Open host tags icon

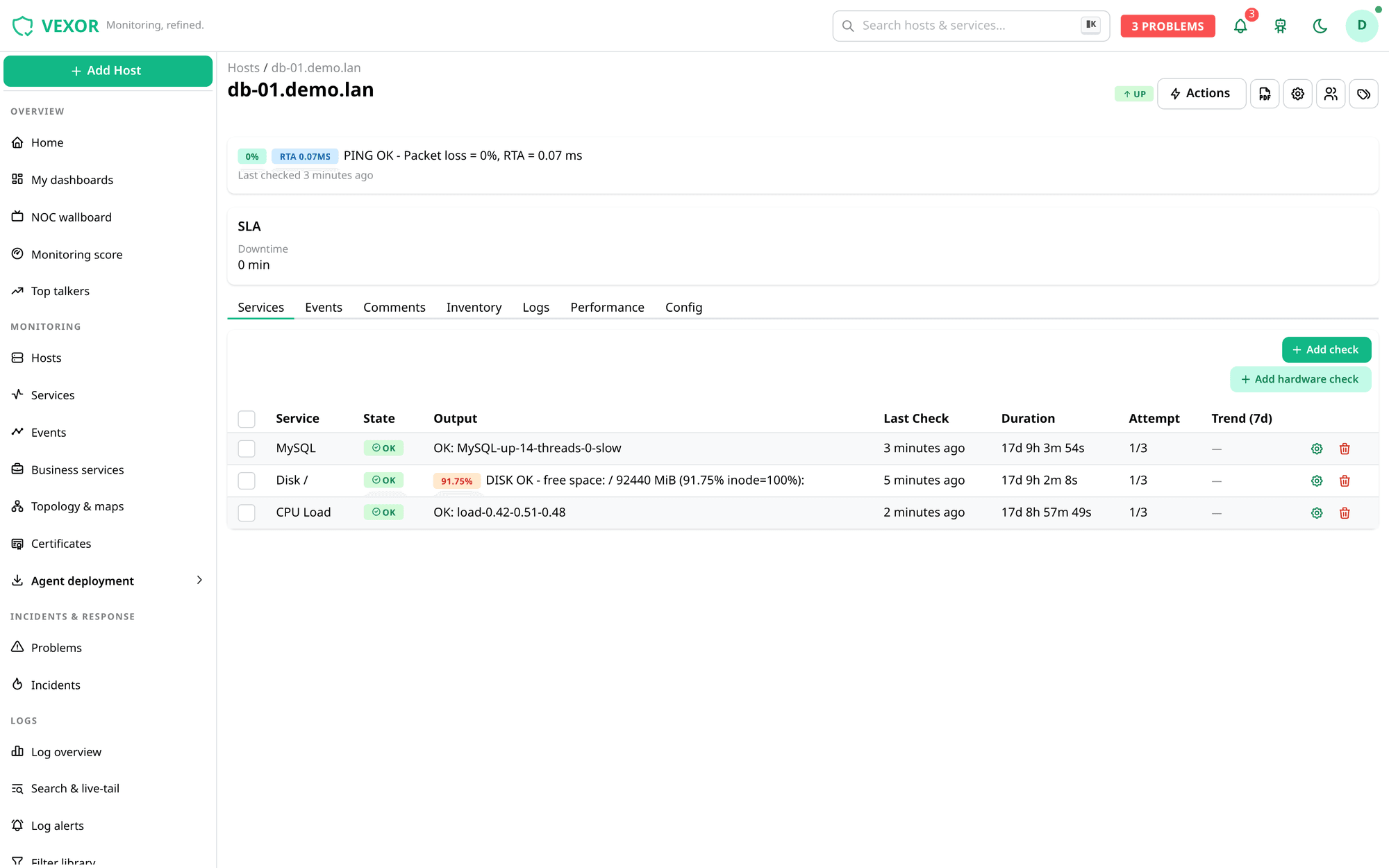1364,94
